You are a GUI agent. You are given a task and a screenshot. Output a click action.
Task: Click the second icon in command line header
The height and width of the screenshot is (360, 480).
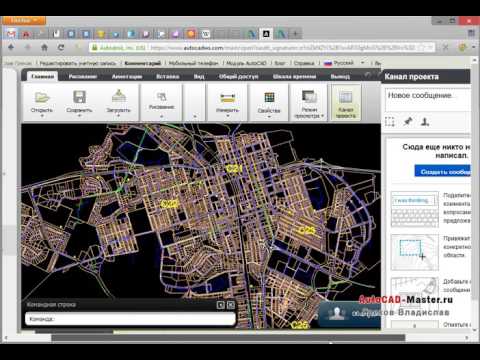[231, 305]
